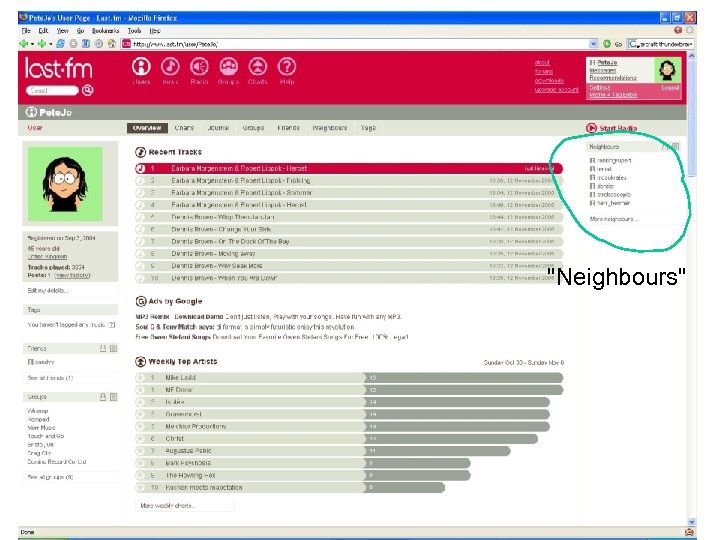Viewport: 720px width, 540px height.
Task: Click the Groups box person icon
Action: pos(103,397)
